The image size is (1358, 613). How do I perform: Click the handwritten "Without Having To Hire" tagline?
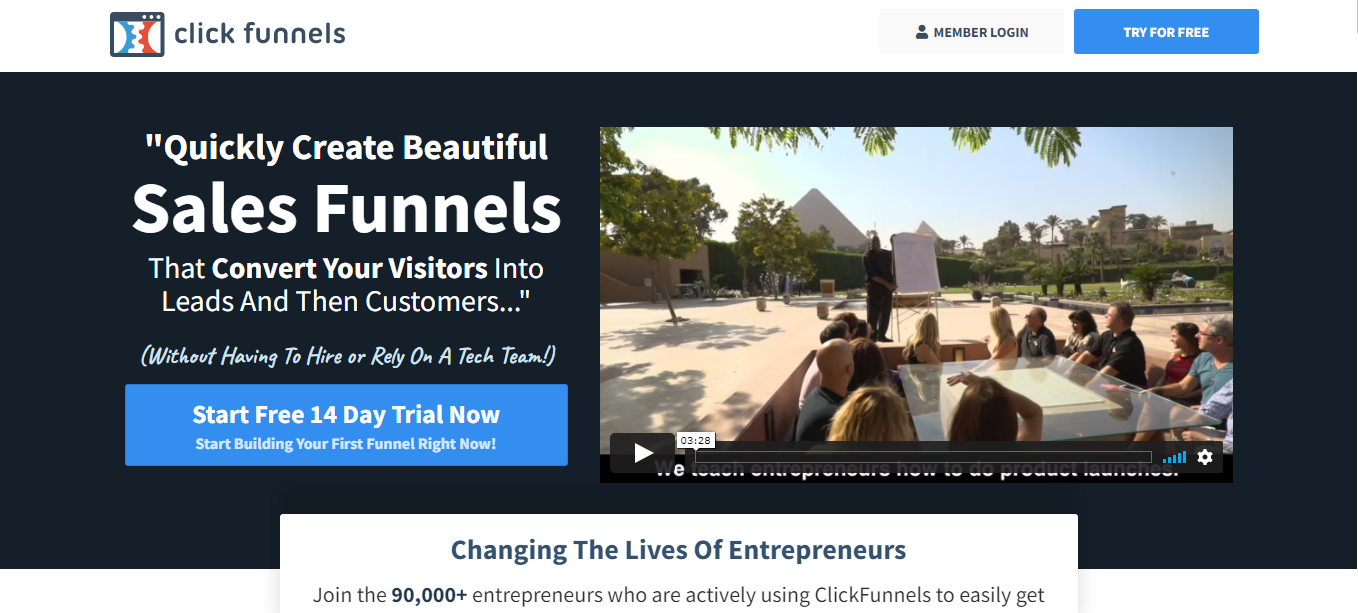(x=348, y=356)
